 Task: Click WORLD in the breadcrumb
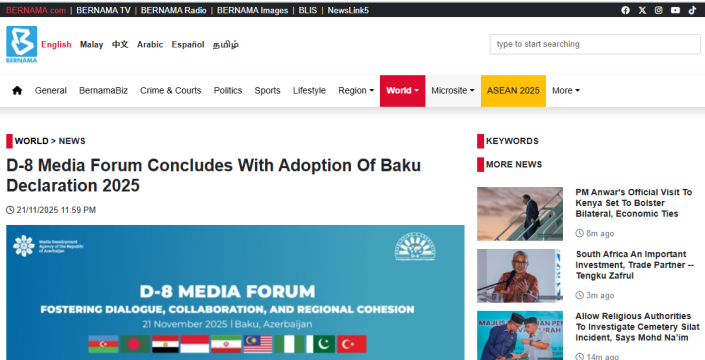tap(31, 141)
